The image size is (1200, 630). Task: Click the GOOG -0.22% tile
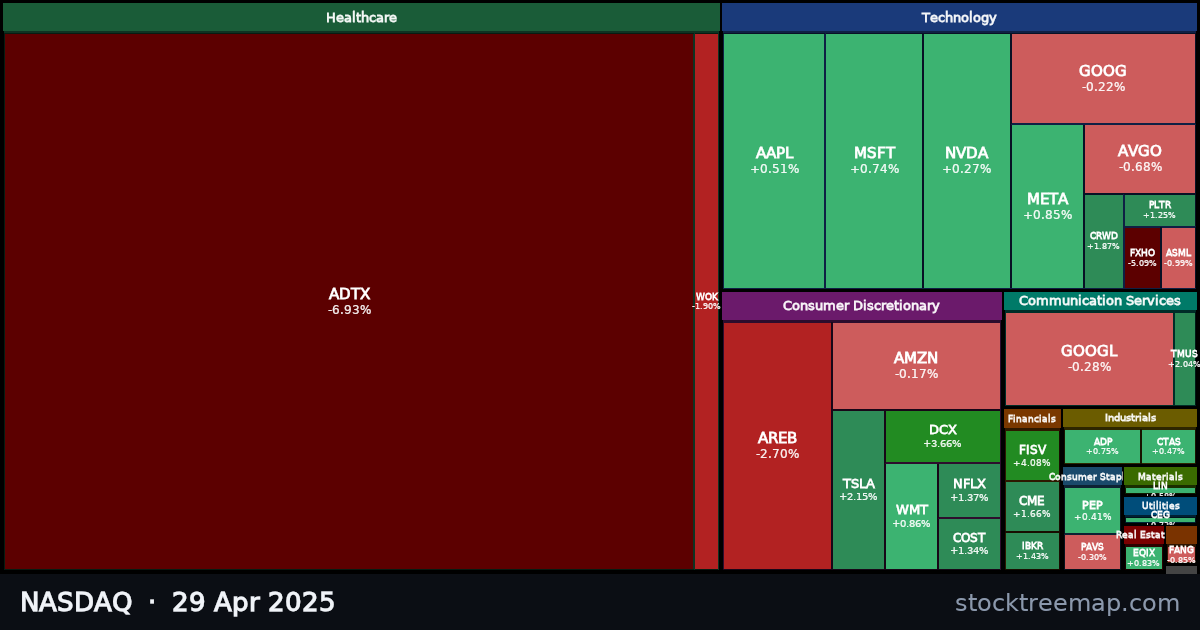1103,79
